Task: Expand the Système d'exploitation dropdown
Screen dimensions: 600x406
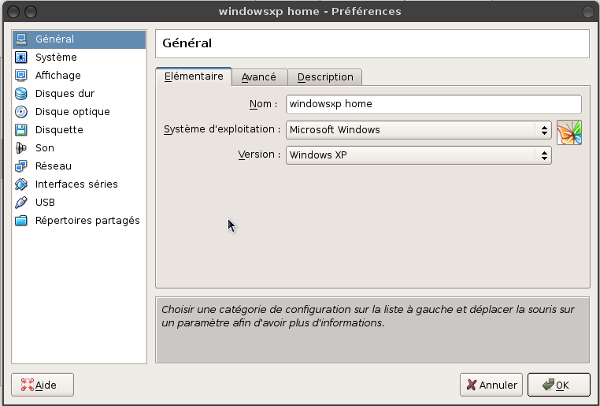Action: pos(418,129)
